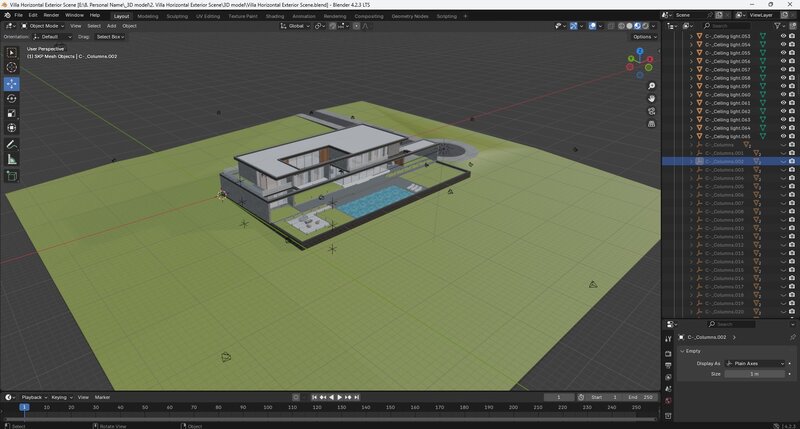Disable render camera for C-_Ceiling light.065

pos(792,136)
